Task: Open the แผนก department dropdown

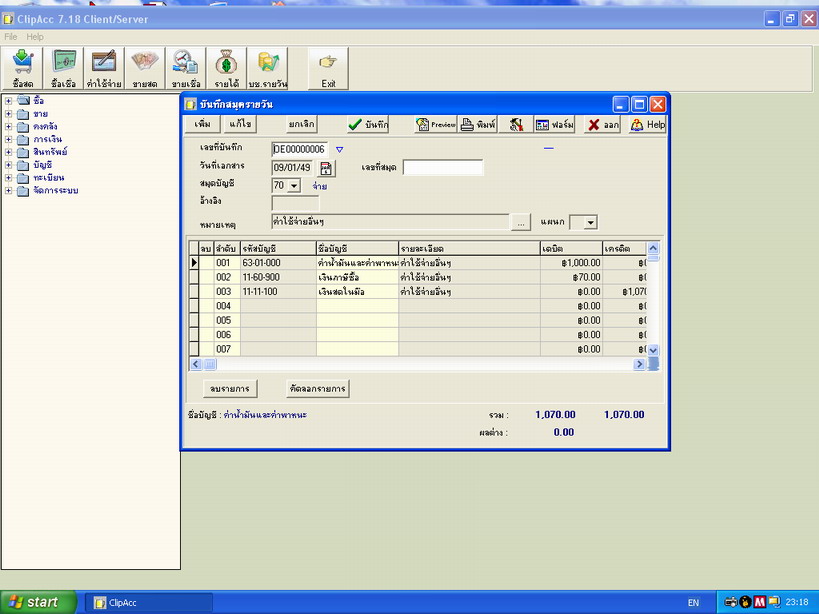Action: click(590, 222)
